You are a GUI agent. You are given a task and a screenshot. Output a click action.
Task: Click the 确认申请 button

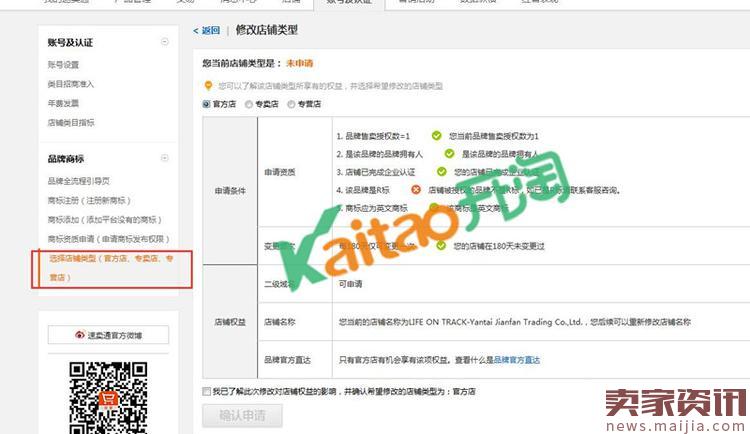coord(242,415)
